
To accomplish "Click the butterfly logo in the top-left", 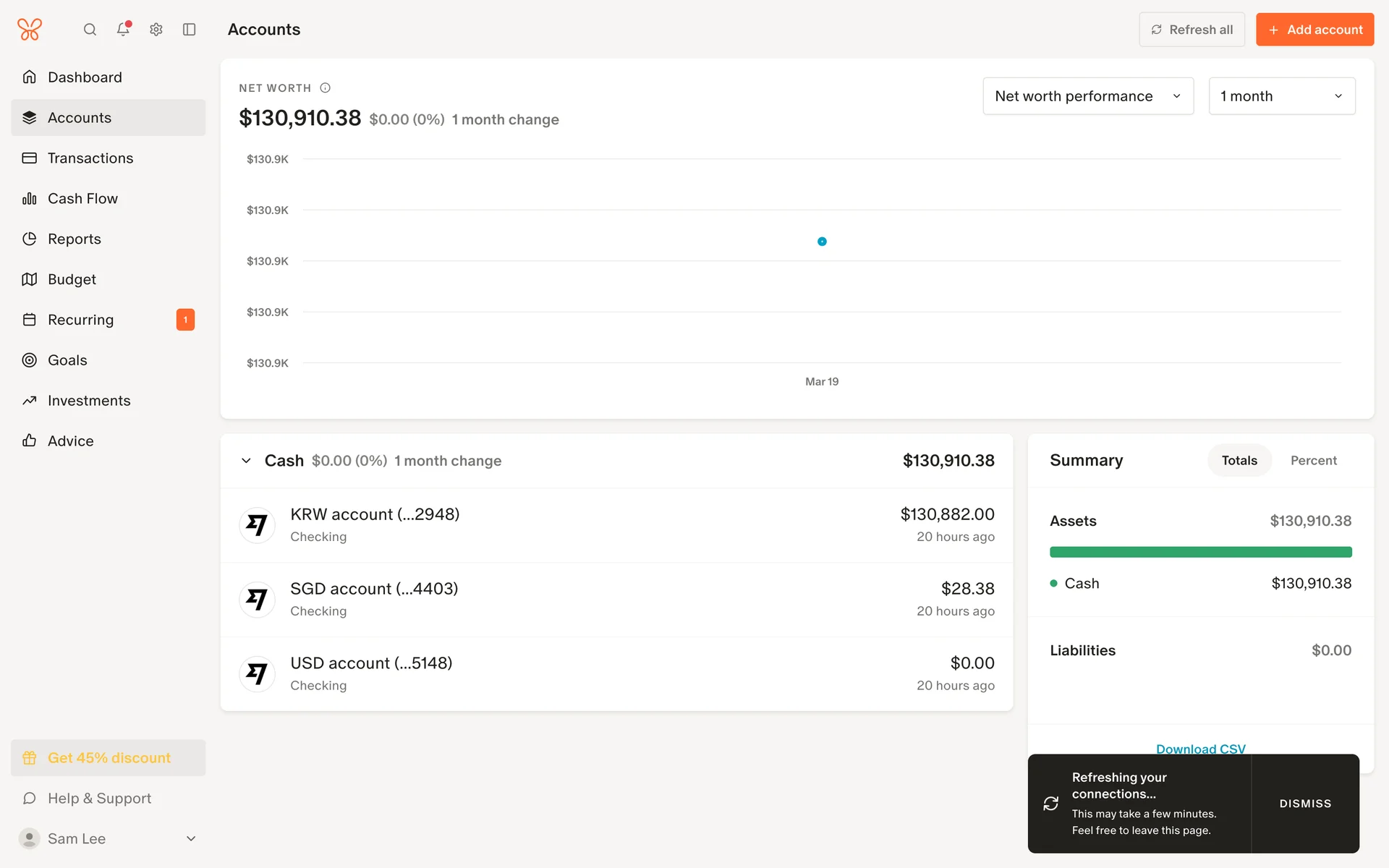I will click(x=30, y=30).
